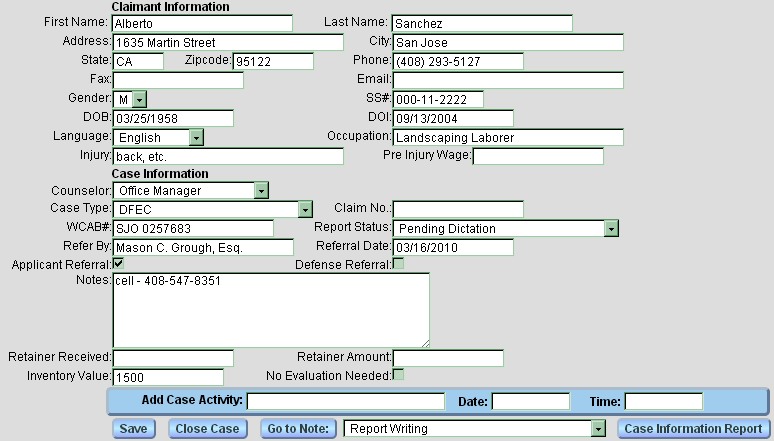Click the Claim No. input field

coord(457,209)
